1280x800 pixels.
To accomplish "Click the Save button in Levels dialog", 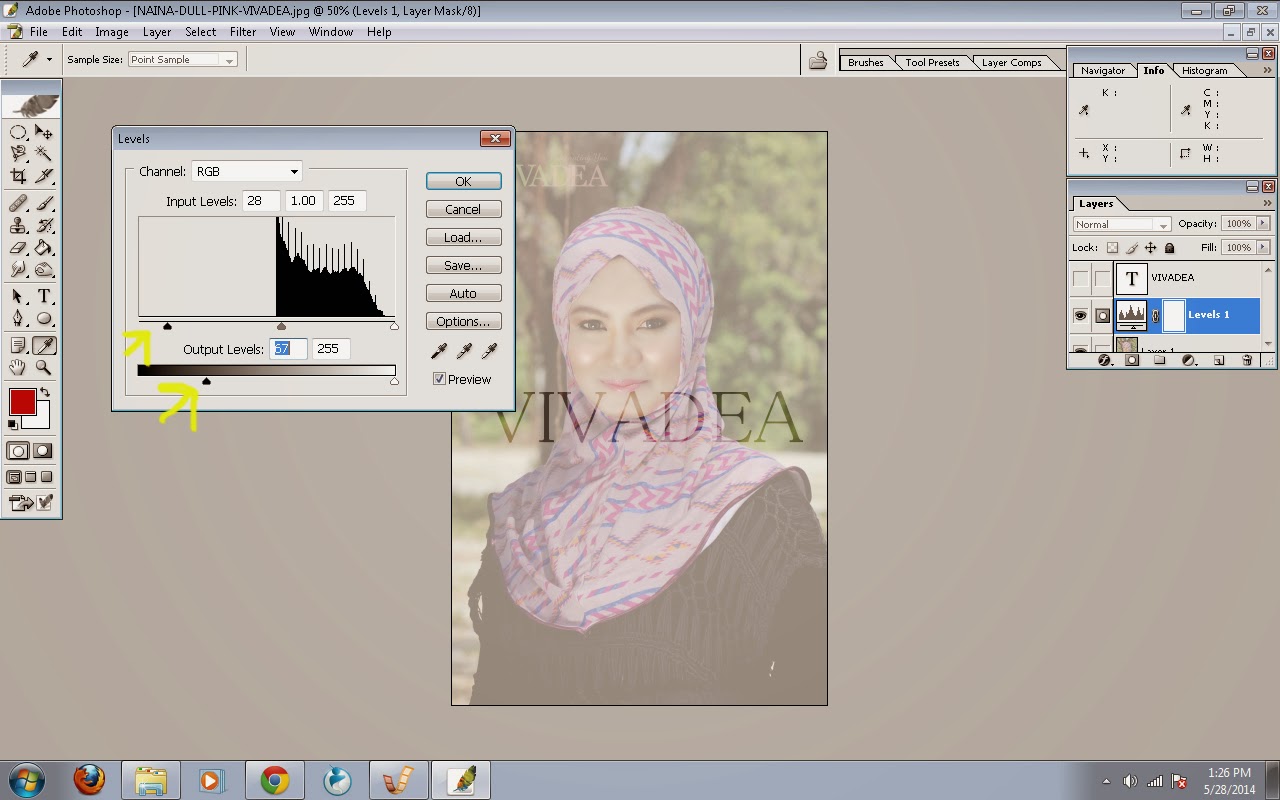I will point(463,265).
